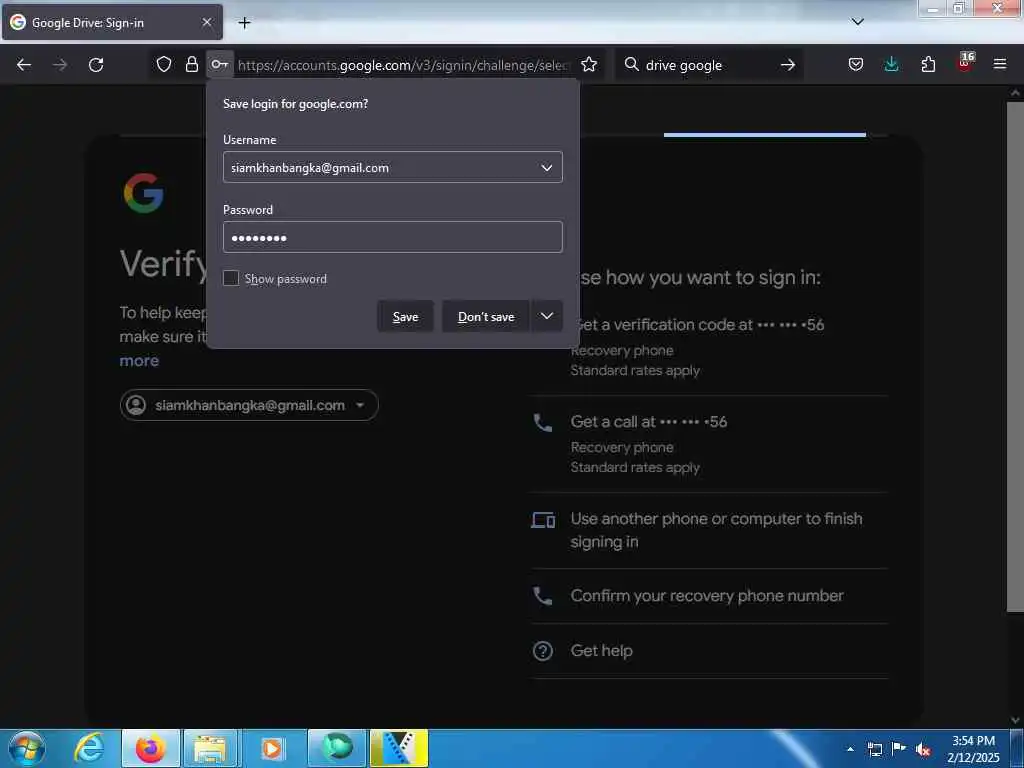Click the page vertical scrollbar
The width and height of the screenshot is (1024, 768).
tap(1015, 356)
